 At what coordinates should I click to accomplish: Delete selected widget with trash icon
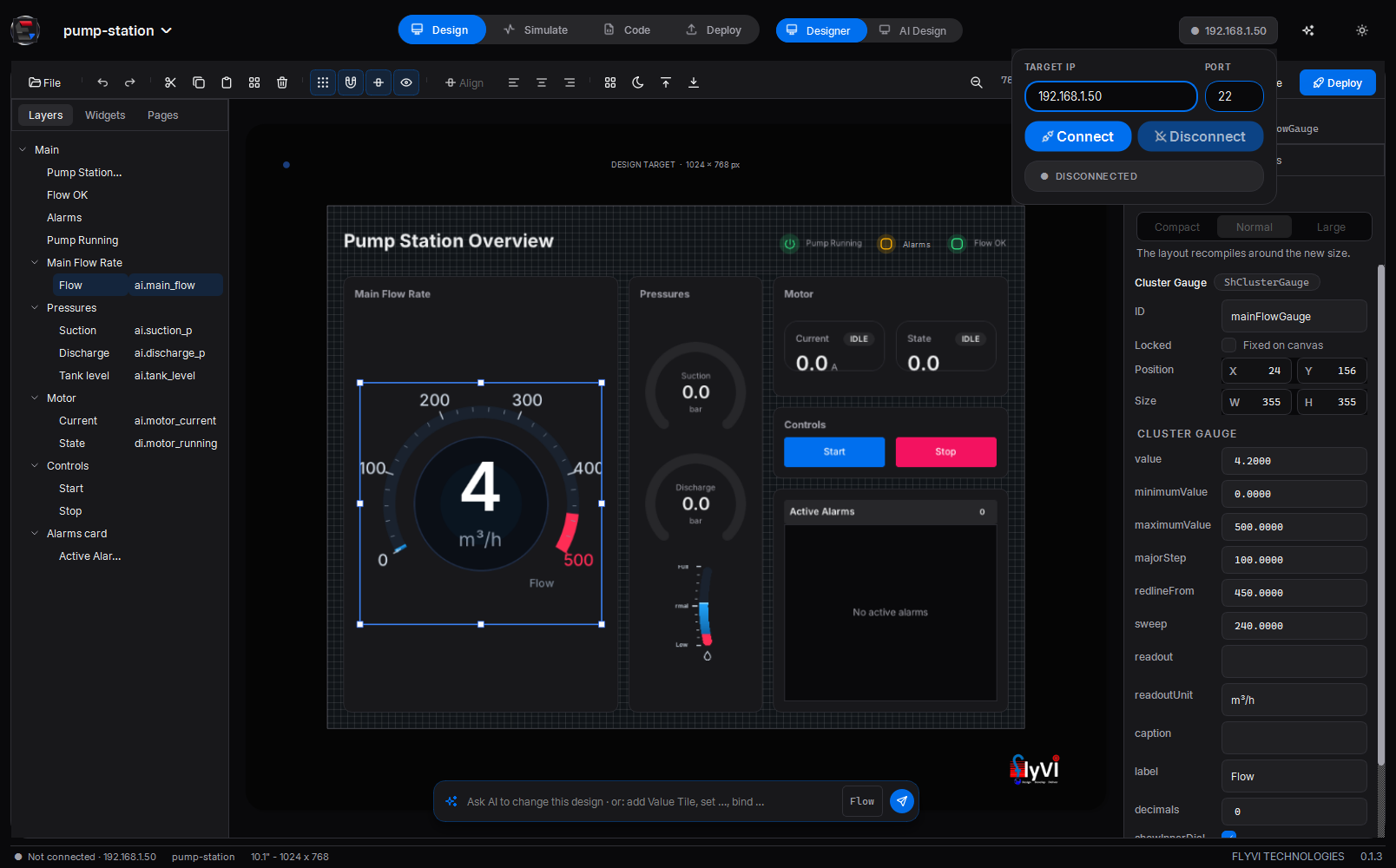pyautogui.click(x=282, y=82)
